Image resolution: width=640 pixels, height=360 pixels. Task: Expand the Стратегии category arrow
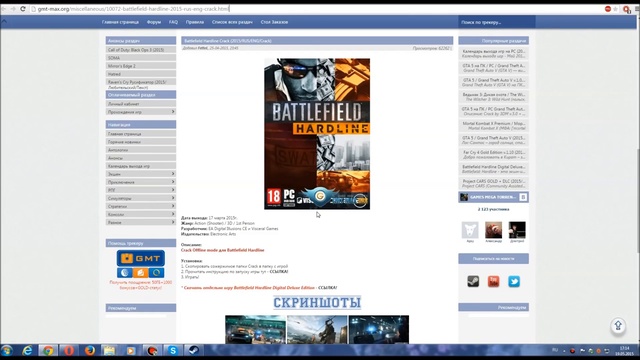point(173,206)
